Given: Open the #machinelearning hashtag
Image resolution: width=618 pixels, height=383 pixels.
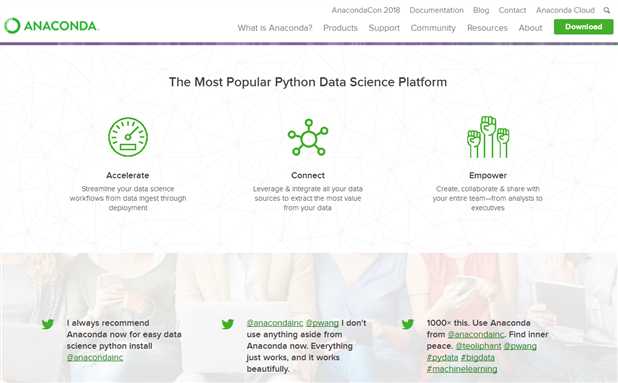Looking at the screenshot, I should [x=462, y=369].
